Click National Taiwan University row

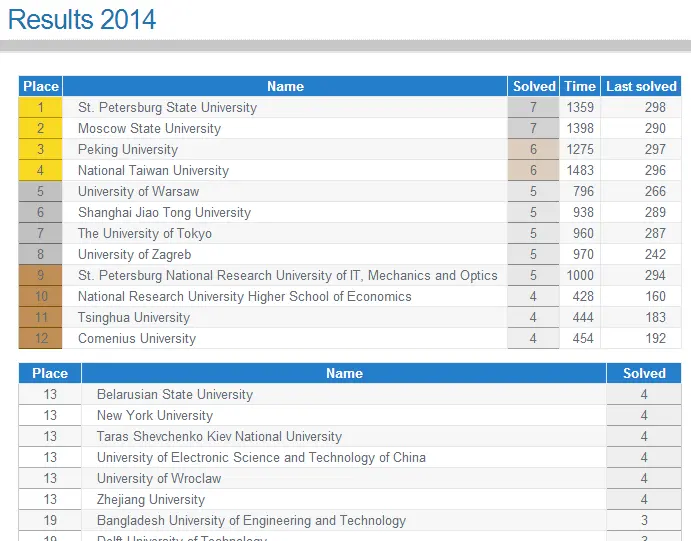coord(350,170)
